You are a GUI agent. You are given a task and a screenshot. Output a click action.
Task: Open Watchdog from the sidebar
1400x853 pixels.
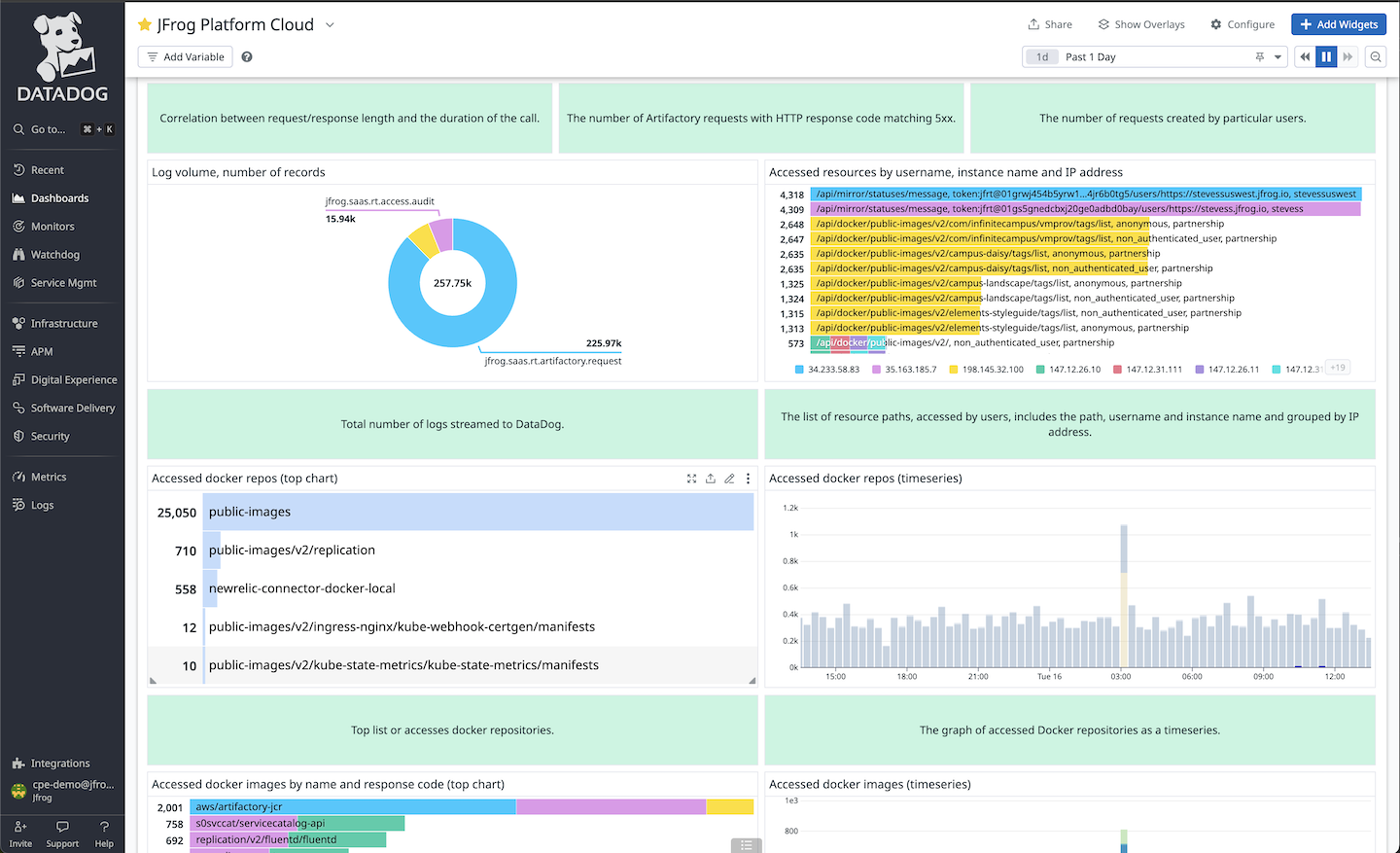50,254
